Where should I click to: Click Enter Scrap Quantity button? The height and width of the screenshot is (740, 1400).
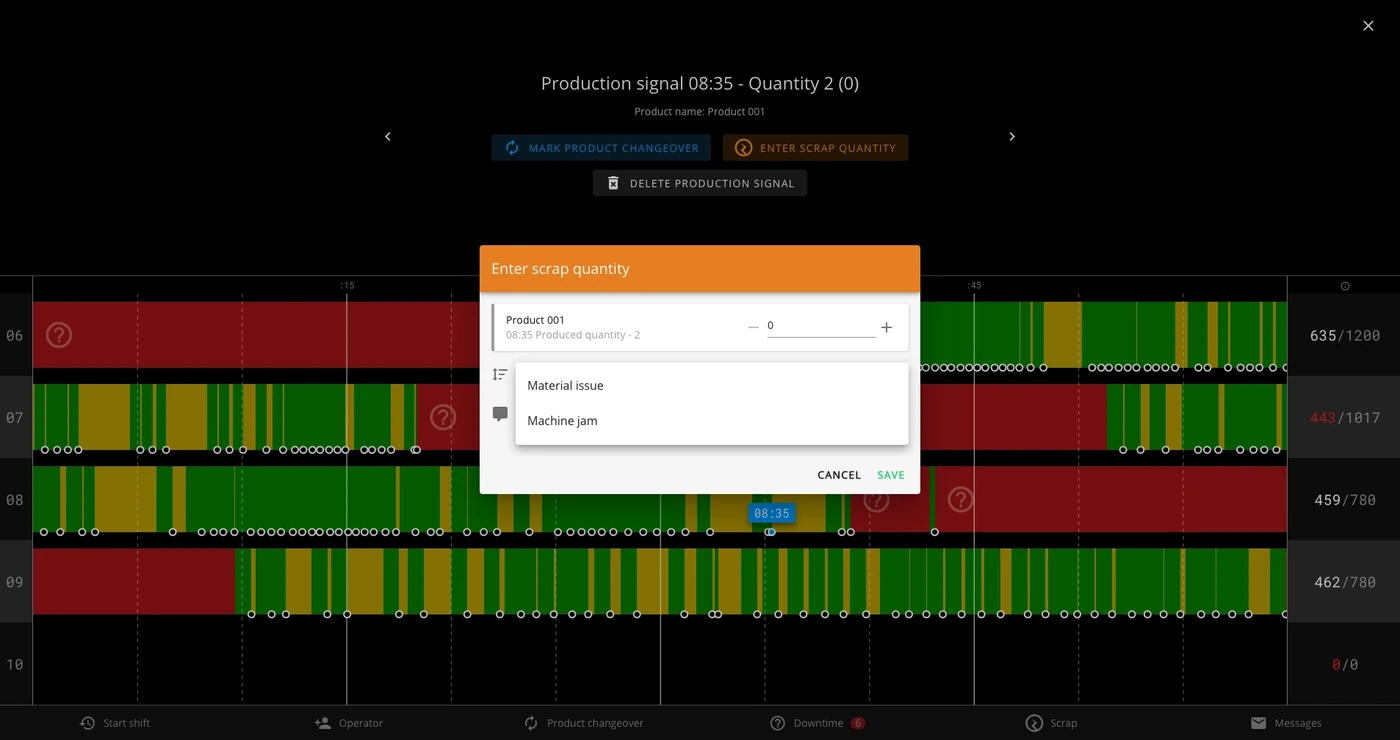tap(816, 148)
